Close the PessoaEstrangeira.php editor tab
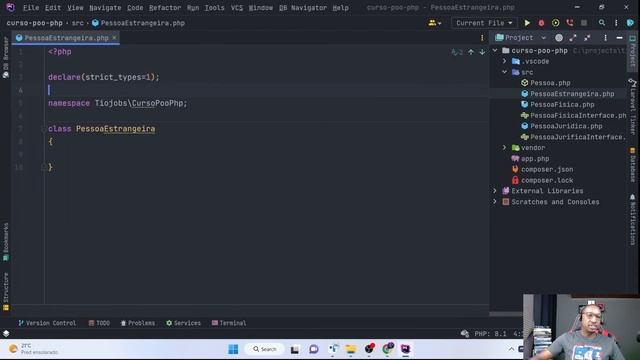The width and height of the screenshot is (640, 360). [x=114, y=38]
